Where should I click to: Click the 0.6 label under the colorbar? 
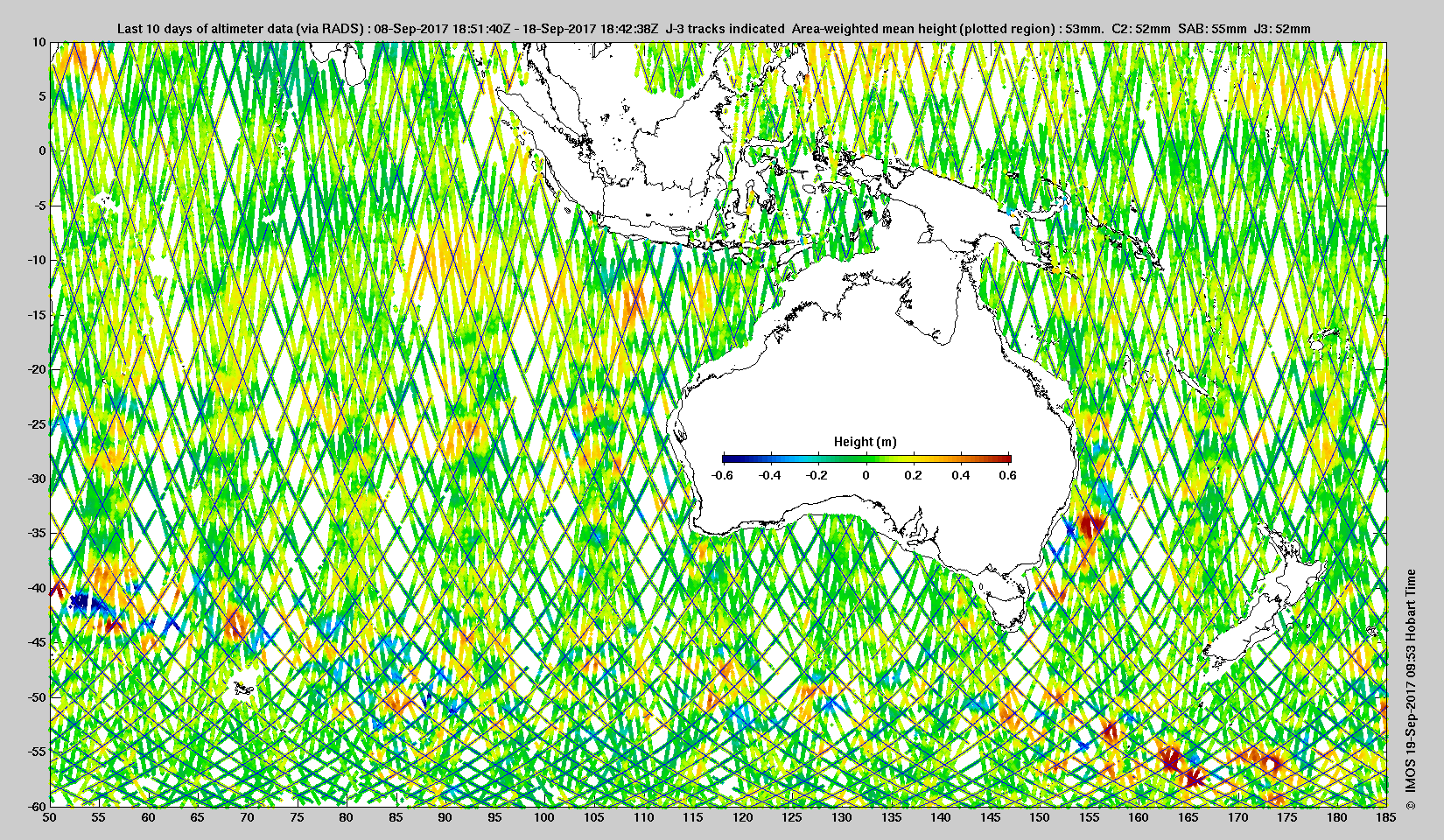[x=1007, y=475]
